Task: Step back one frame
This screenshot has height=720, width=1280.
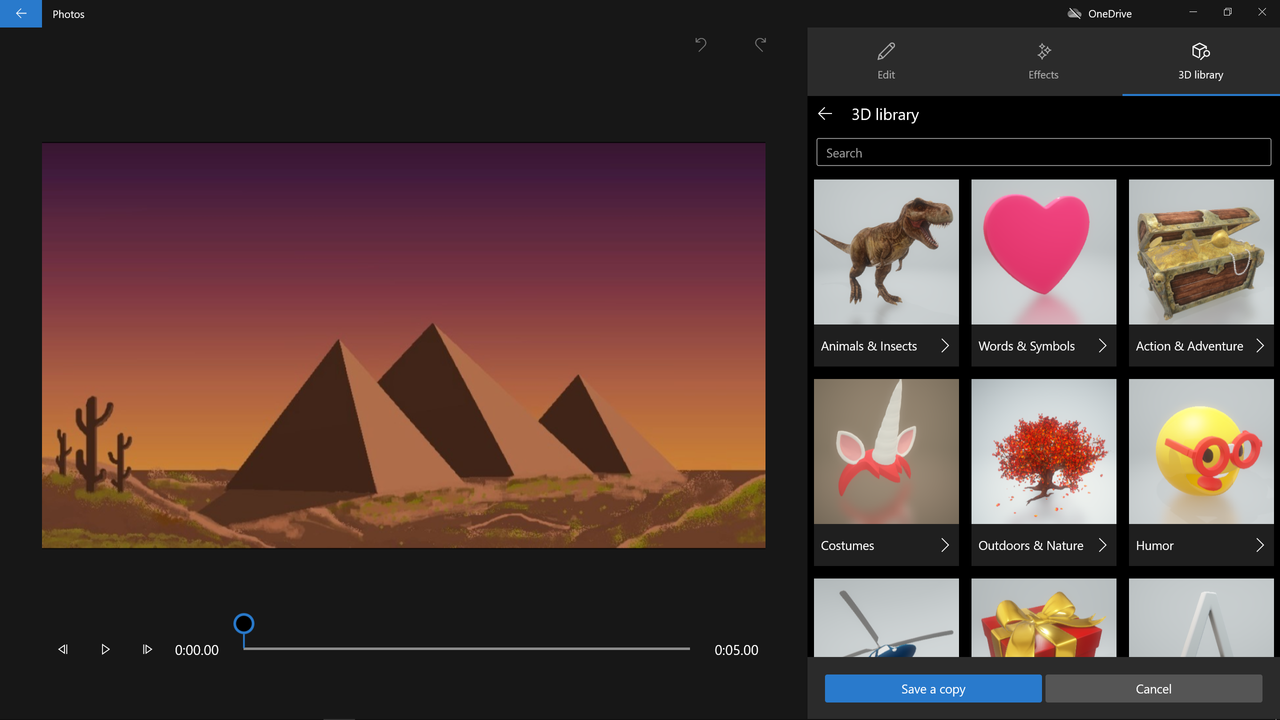Action: point(63,650)
